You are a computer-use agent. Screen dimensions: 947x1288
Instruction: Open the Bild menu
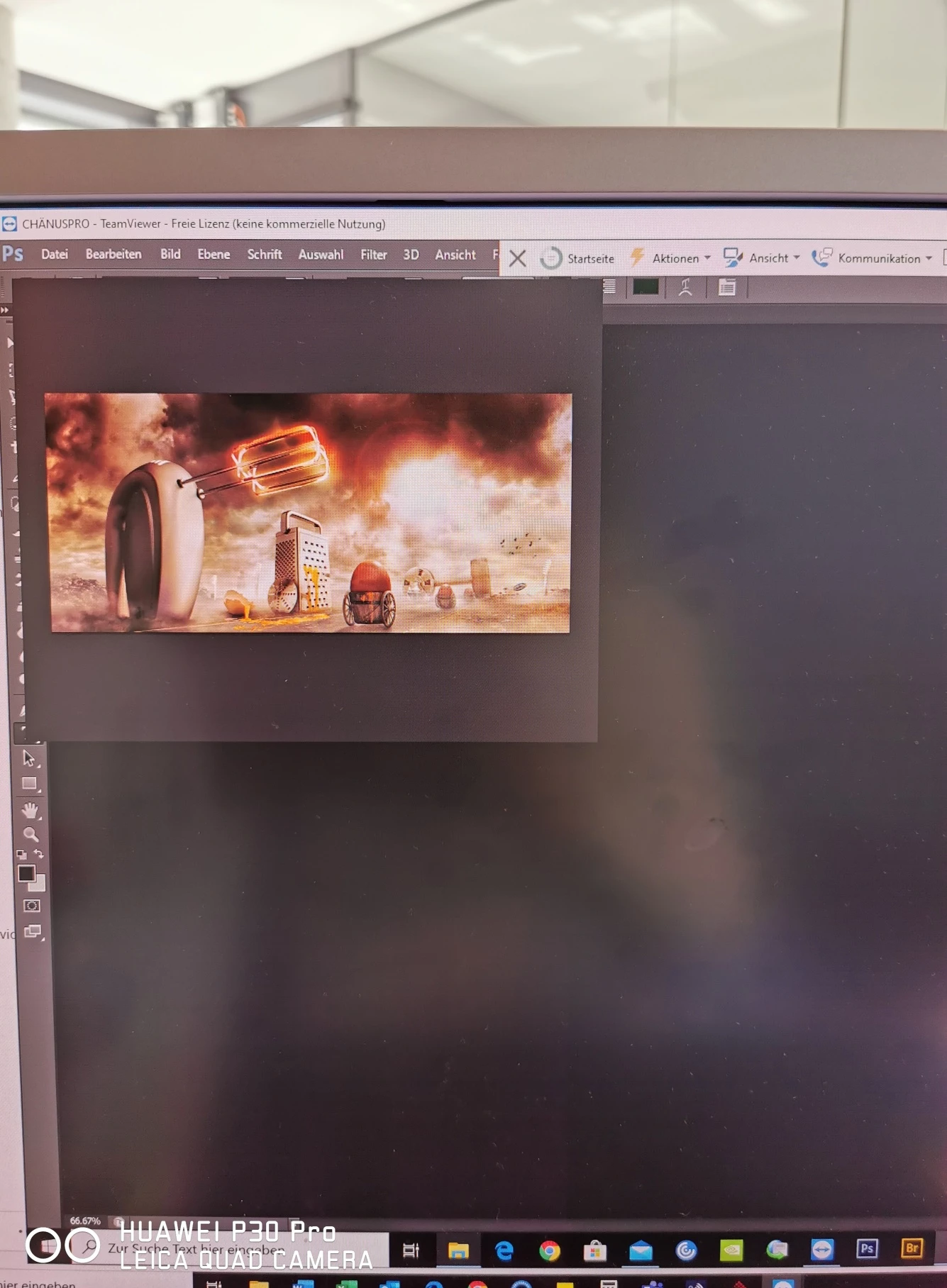point(170,254)
